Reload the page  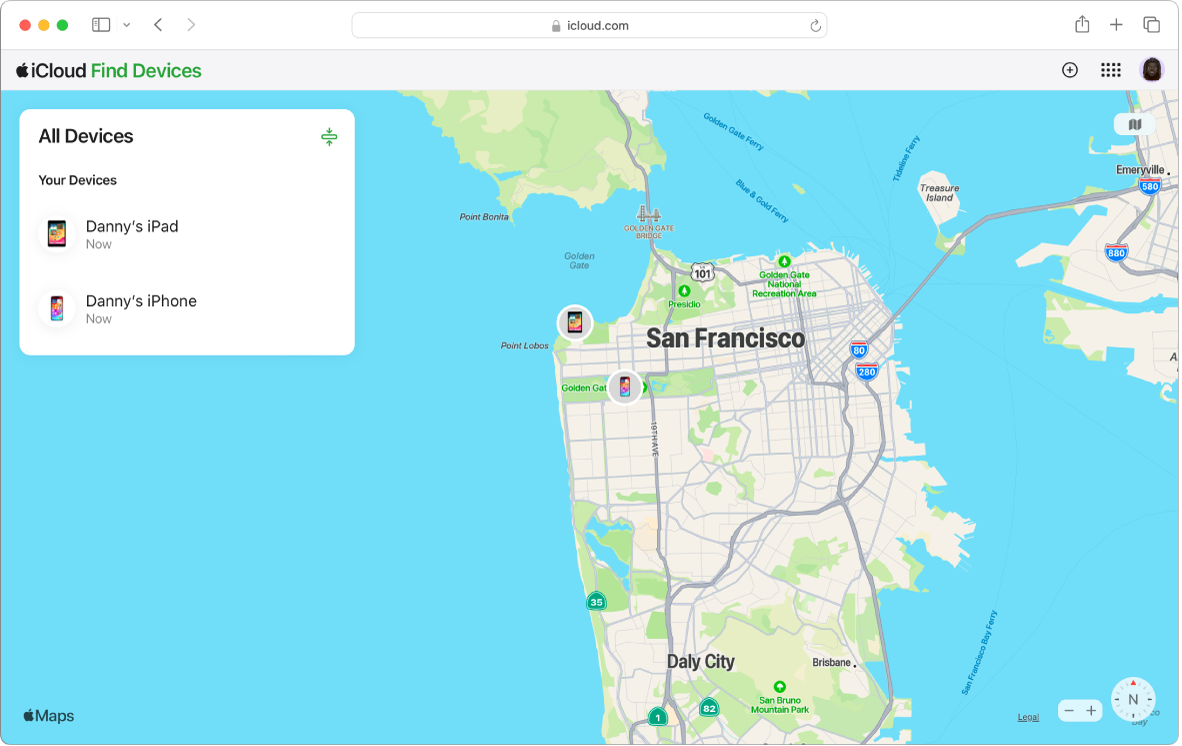click(815, 26)
